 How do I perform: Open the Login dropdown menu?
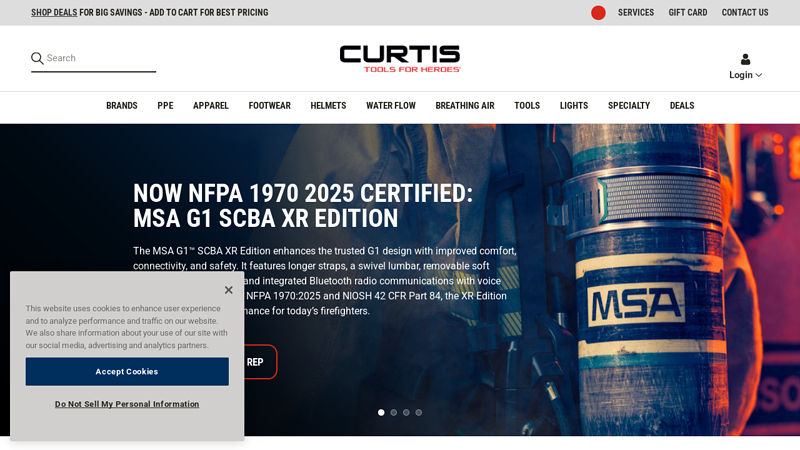point(745,75)
